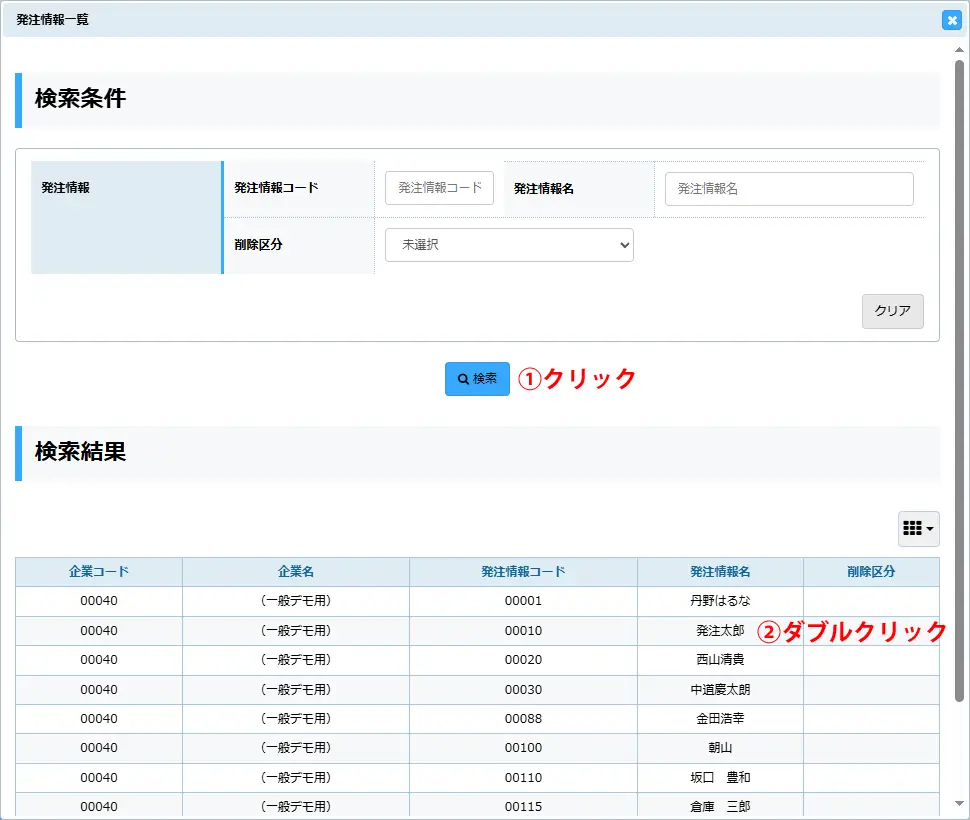Select the 発注太郎 result row
Image resolution: width=970 pixels, height=820 pixels.
point(720,631)
